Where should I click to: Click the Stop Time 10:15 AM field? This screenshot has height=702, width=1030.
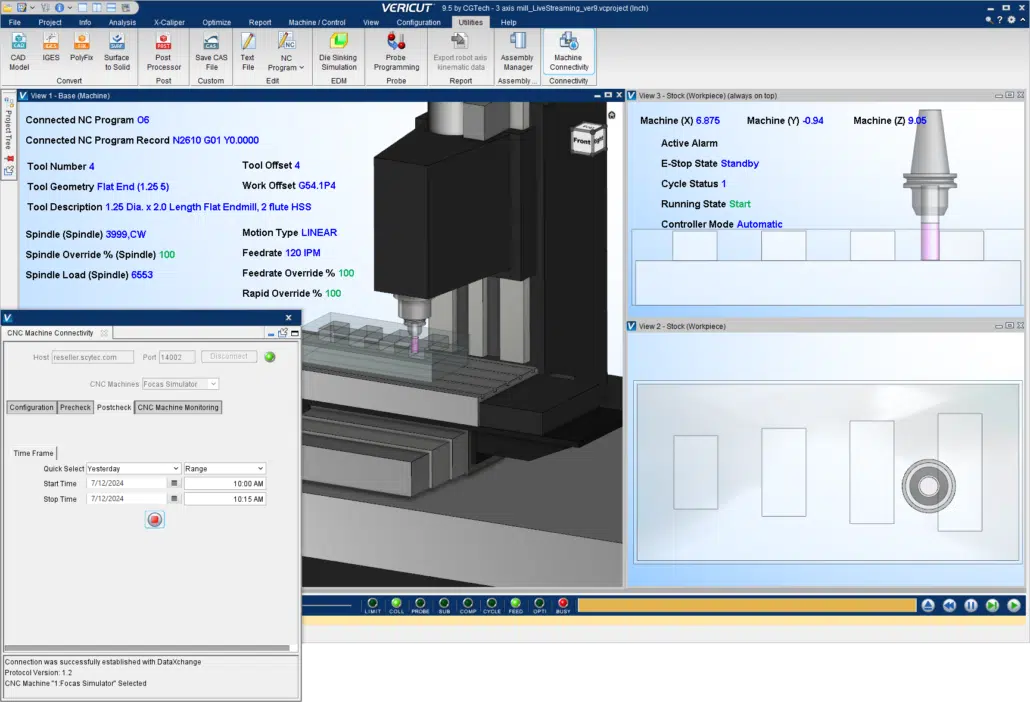click(x=225, y=499)
